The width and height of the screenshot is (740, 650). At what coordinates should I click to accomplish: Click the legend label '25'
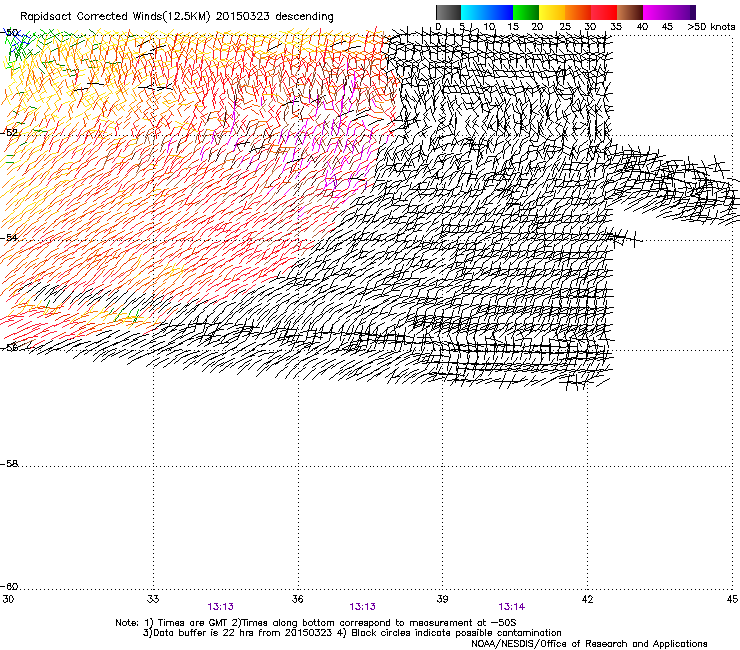point(565,27)
